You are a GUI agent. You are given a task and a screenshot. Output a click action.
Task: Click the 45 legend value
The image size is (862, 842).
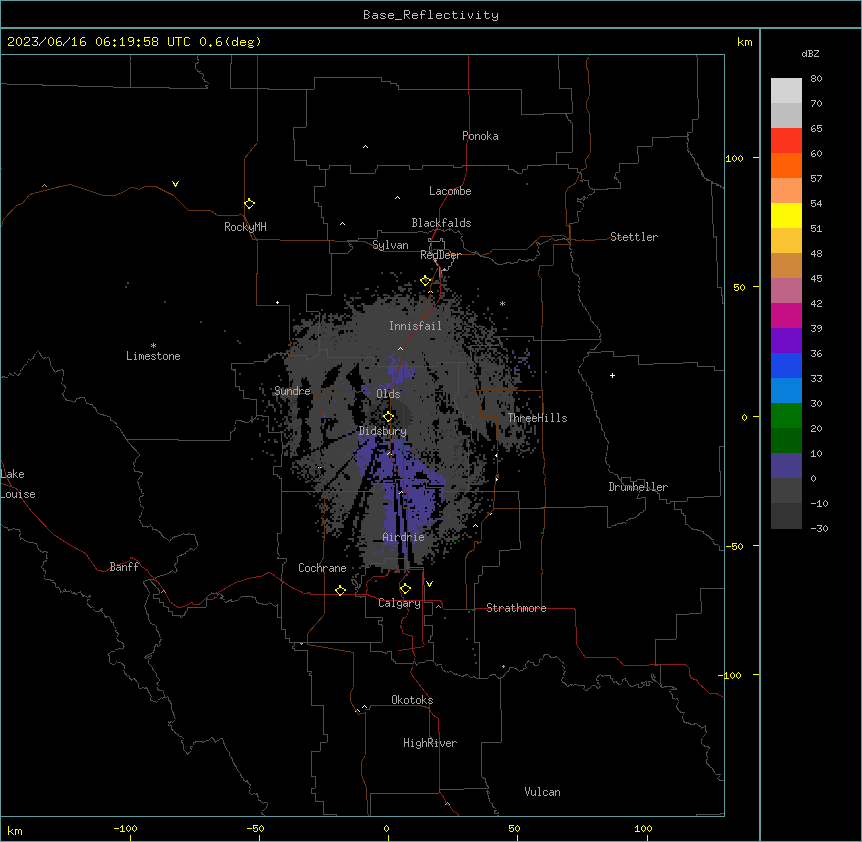816,279
